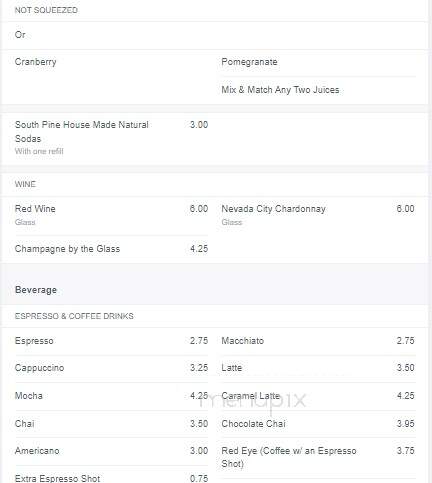This screenshot has width=432, height=483.
Task: Open South Pine House Made Natural Sodas
Action: [x=111, y=137]
